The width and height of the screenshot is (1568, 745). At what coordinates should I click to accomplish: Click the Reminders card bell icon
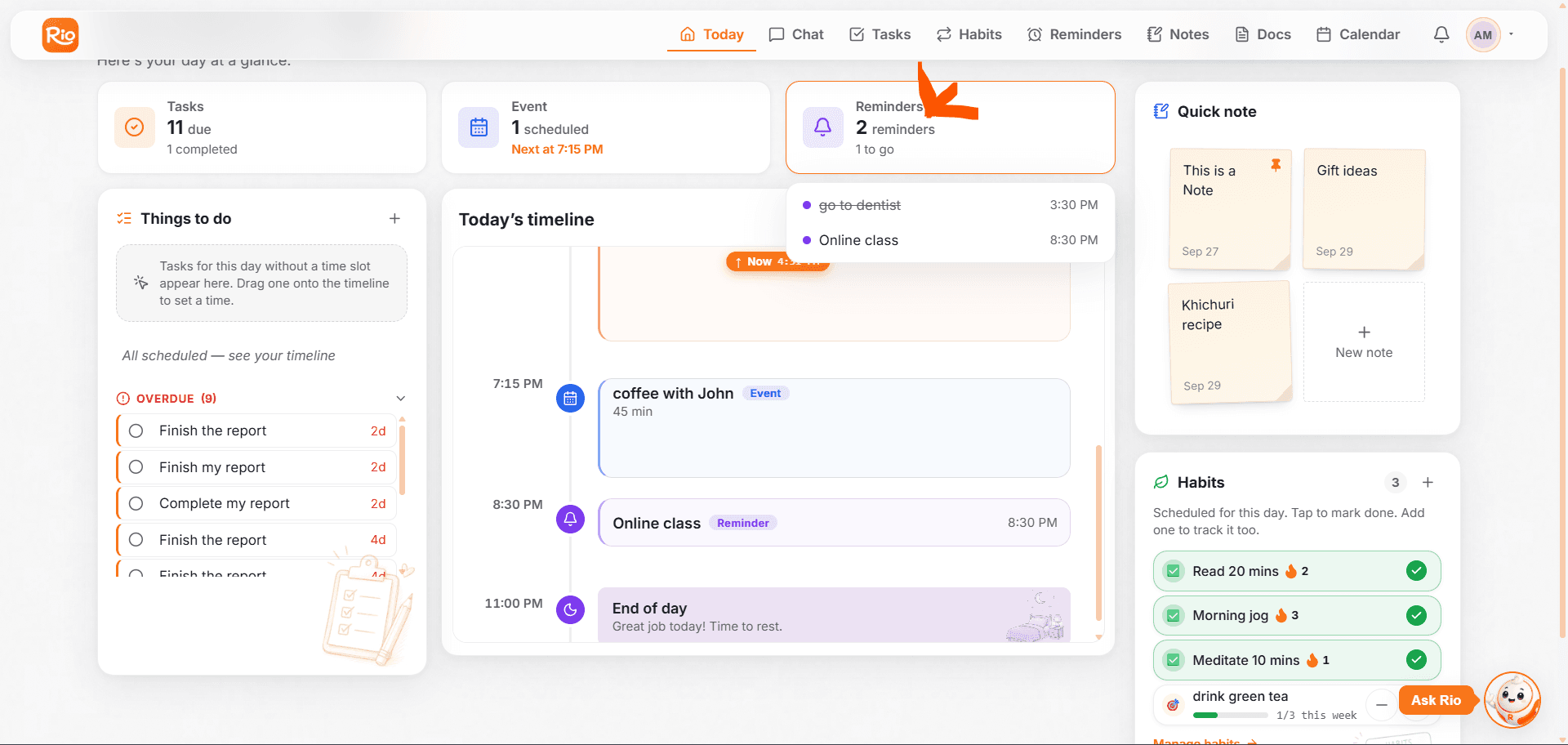823,127
